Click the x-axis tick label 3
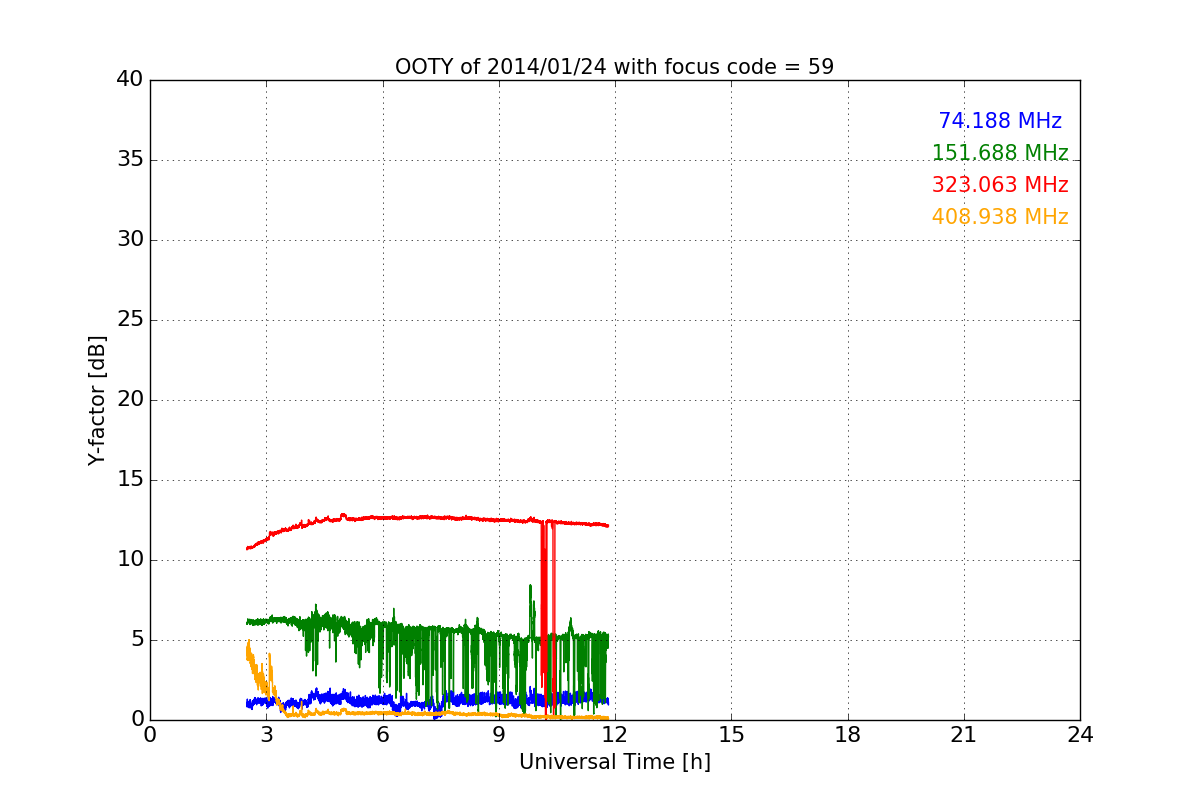This screenshot has width=1200, height=800. [x=266, y=735]
